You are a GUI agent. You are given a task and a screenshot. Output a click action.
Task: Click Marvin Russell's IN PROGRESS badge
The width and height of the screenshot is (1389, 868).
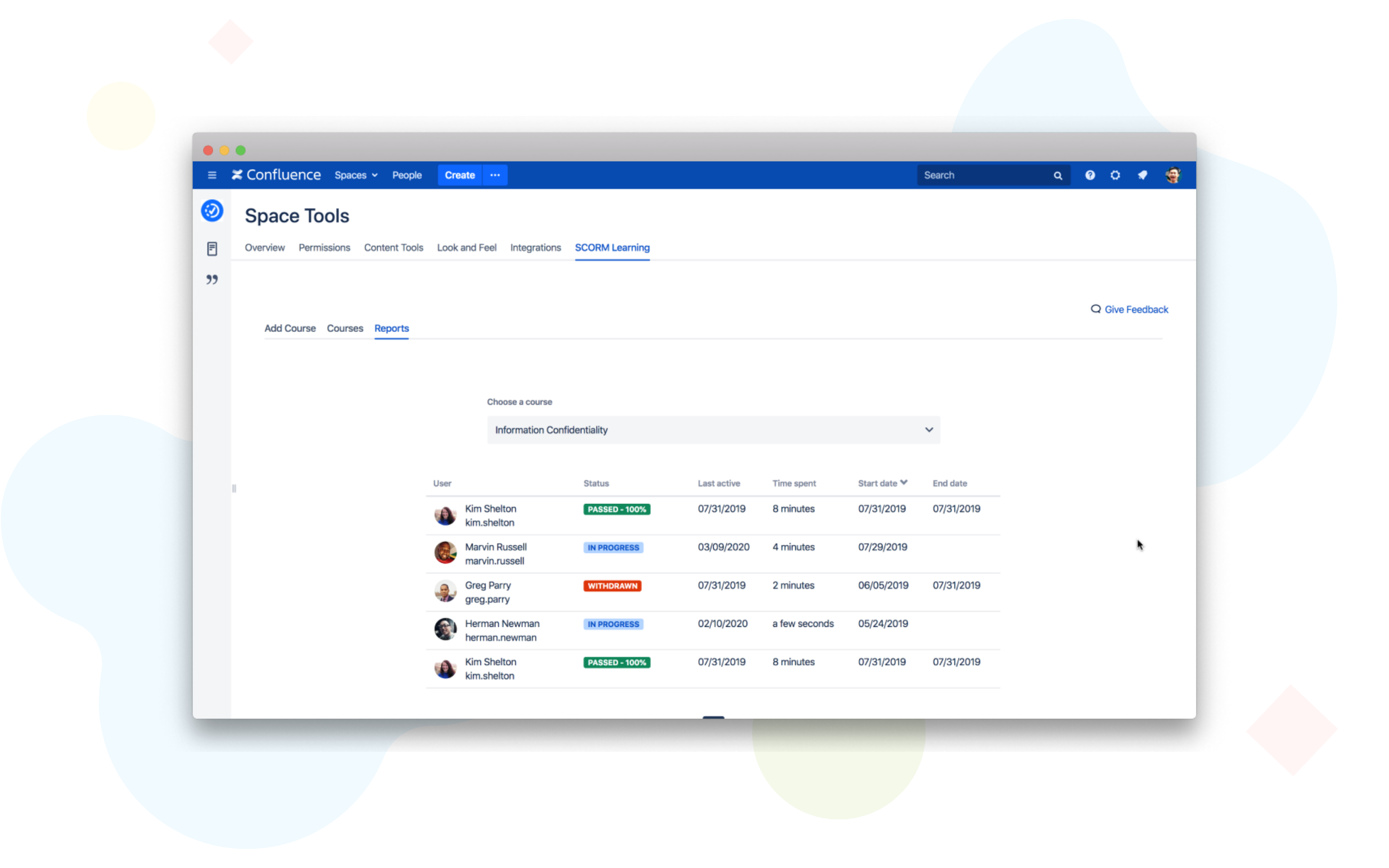coord(613,547)
